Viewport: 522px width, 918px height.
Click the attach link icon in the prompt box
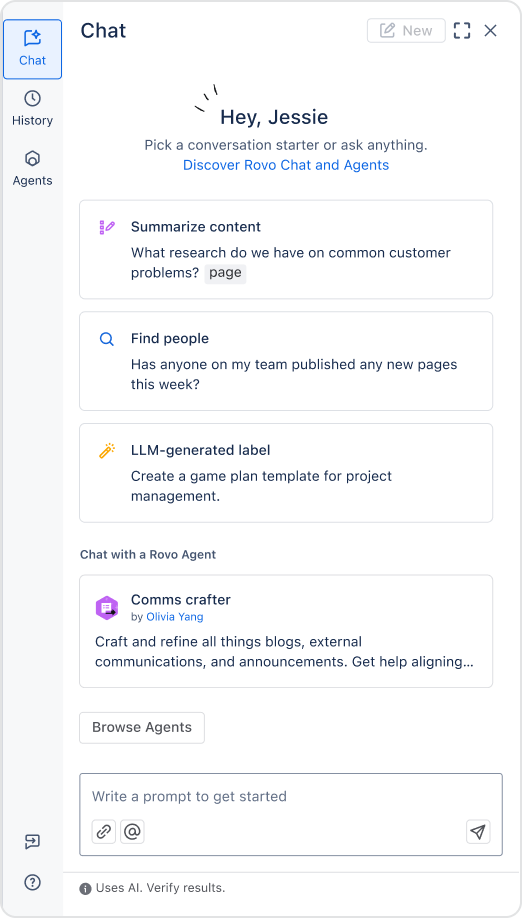pyautogui.click(x=104, y=831)
